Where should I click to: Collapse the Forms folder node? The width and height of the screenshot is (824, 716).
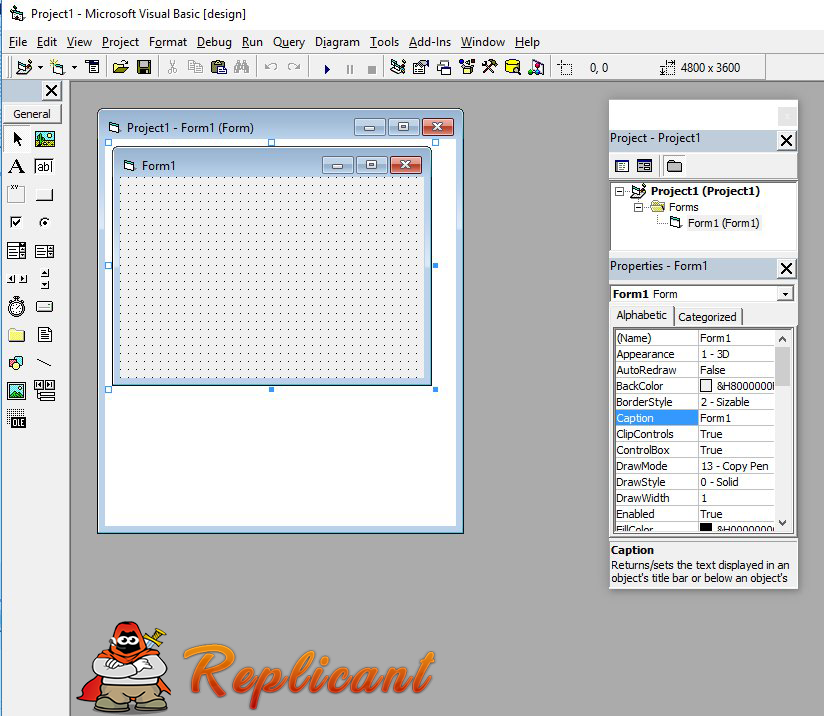coord(638,207)
